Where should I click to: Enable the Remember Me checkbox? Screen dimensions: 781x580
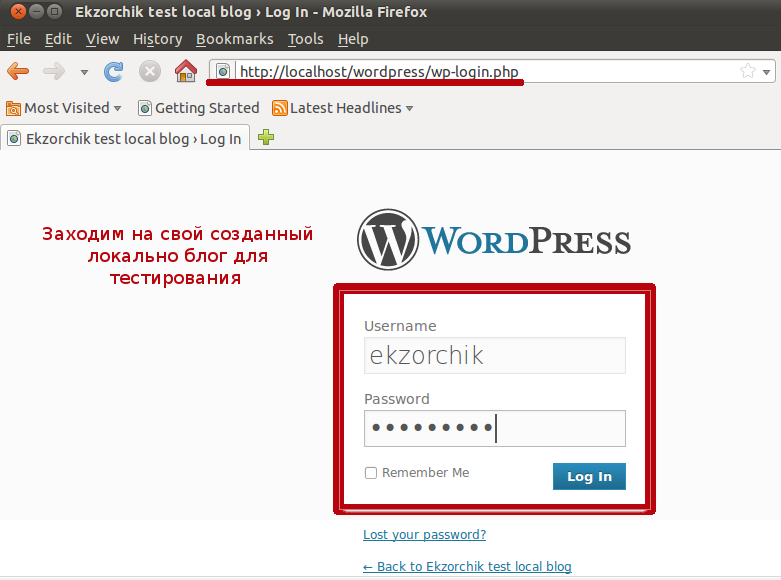point(371,473)
